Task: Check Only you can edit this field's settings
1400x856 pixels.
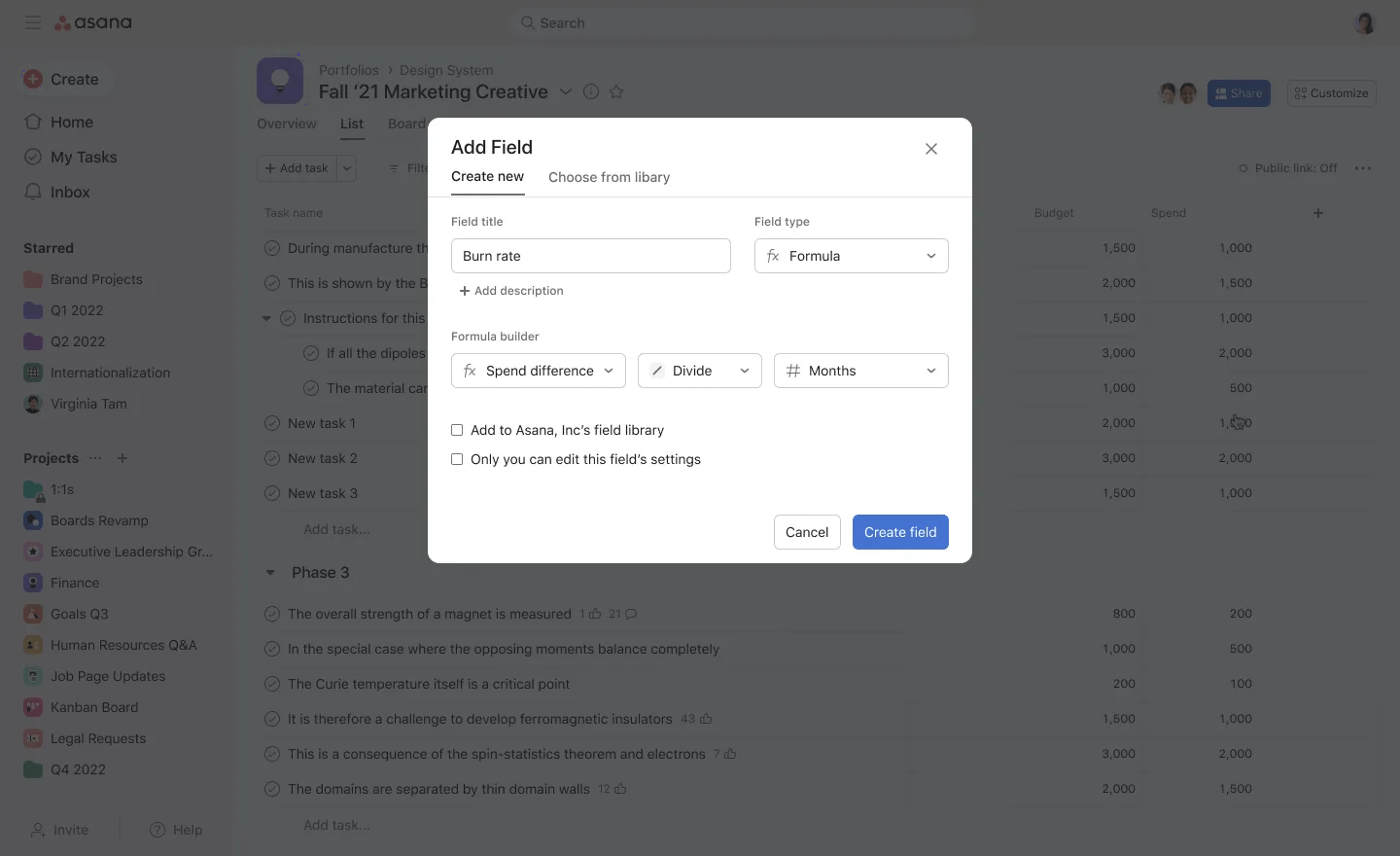Action: 457,459
